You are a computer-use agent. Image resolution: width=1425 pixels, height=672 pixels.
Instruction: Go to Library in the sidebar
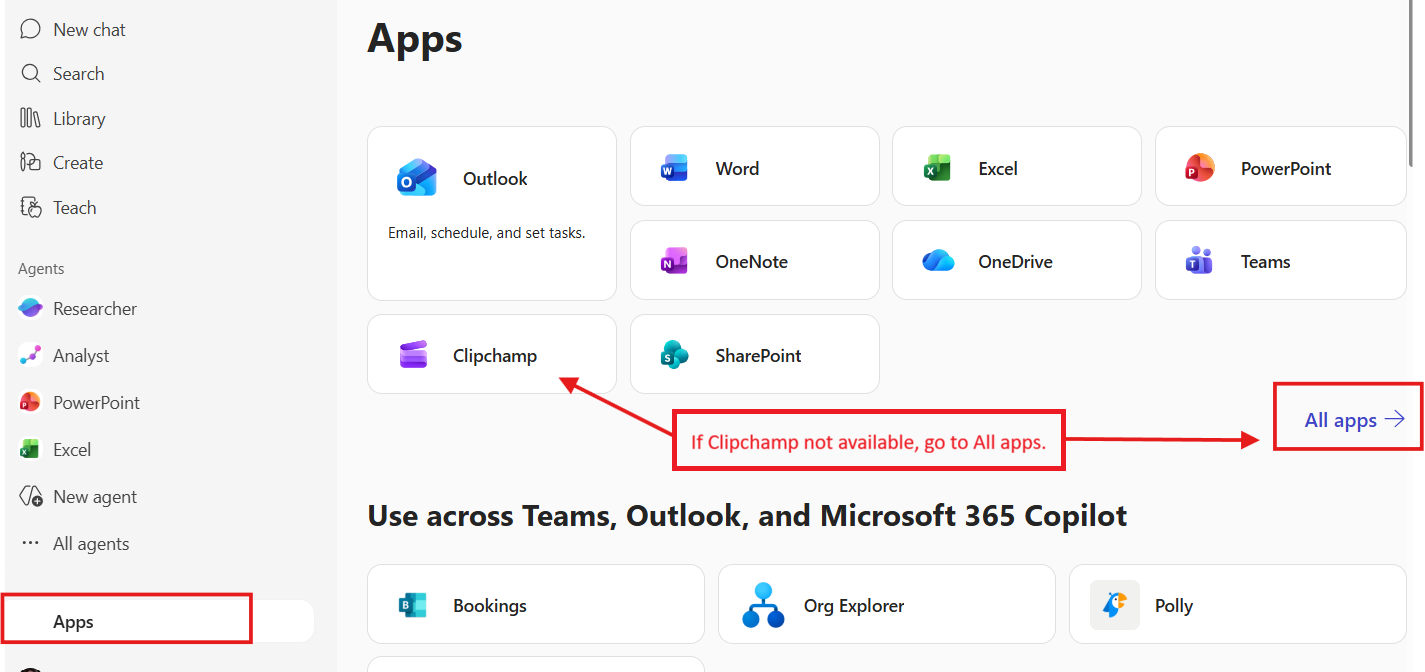pos(78,119)
